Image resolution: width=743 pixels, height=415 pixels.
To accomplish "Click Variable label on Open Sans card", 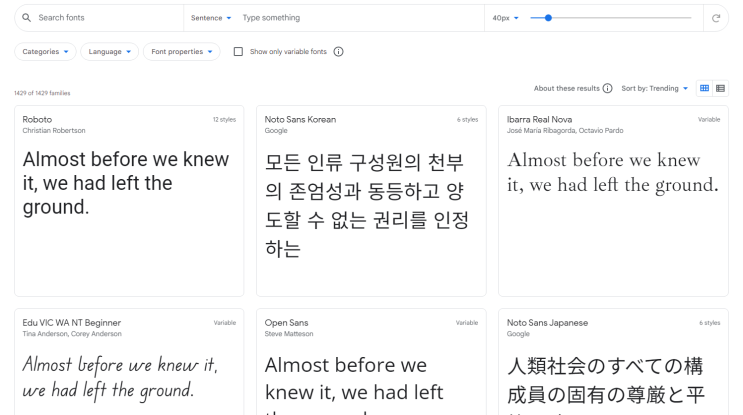I will click(467, 323).
